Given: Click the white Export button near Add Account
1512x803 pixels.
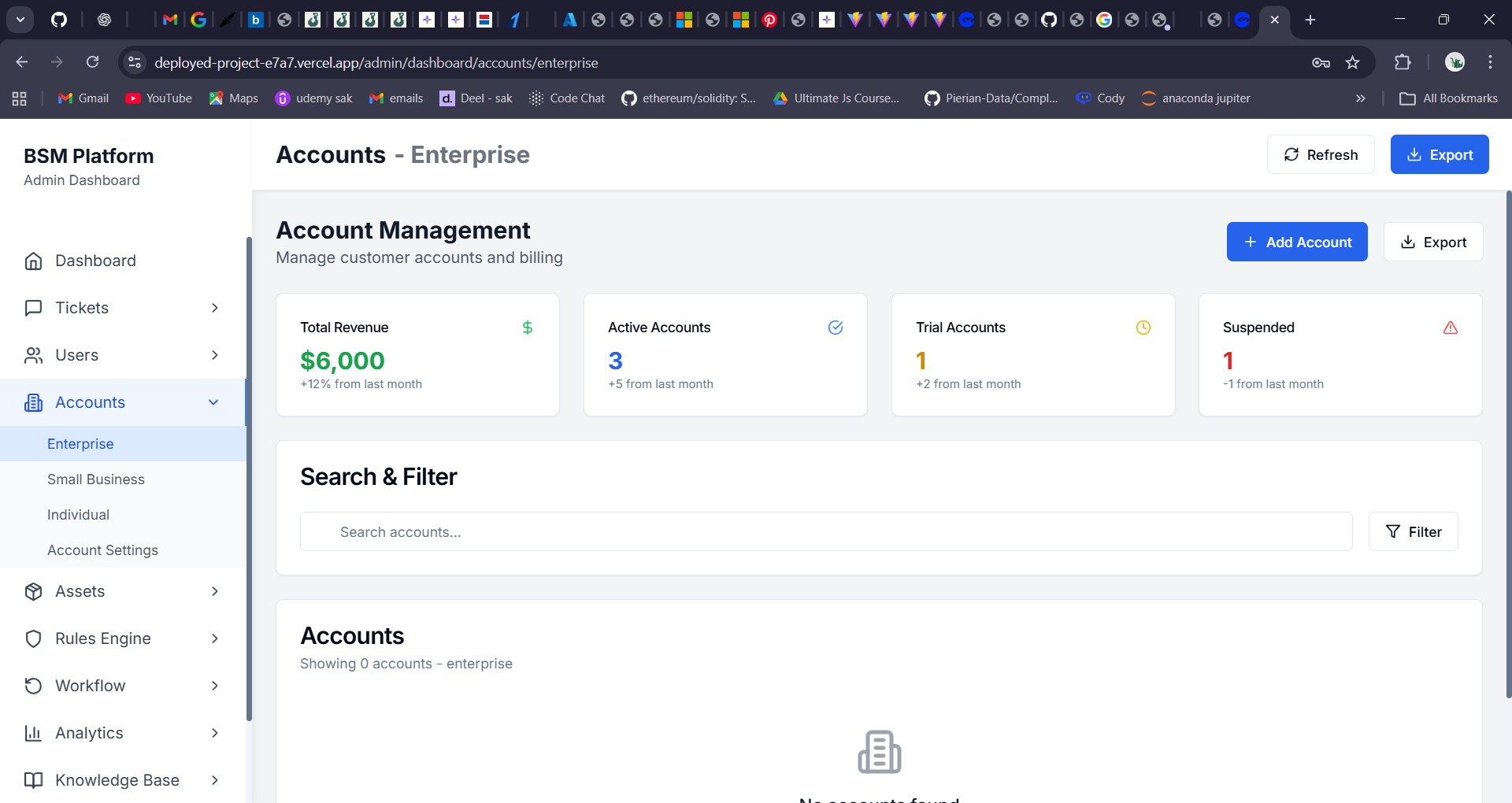Looking at the screenshot, I should (1433, 242).
